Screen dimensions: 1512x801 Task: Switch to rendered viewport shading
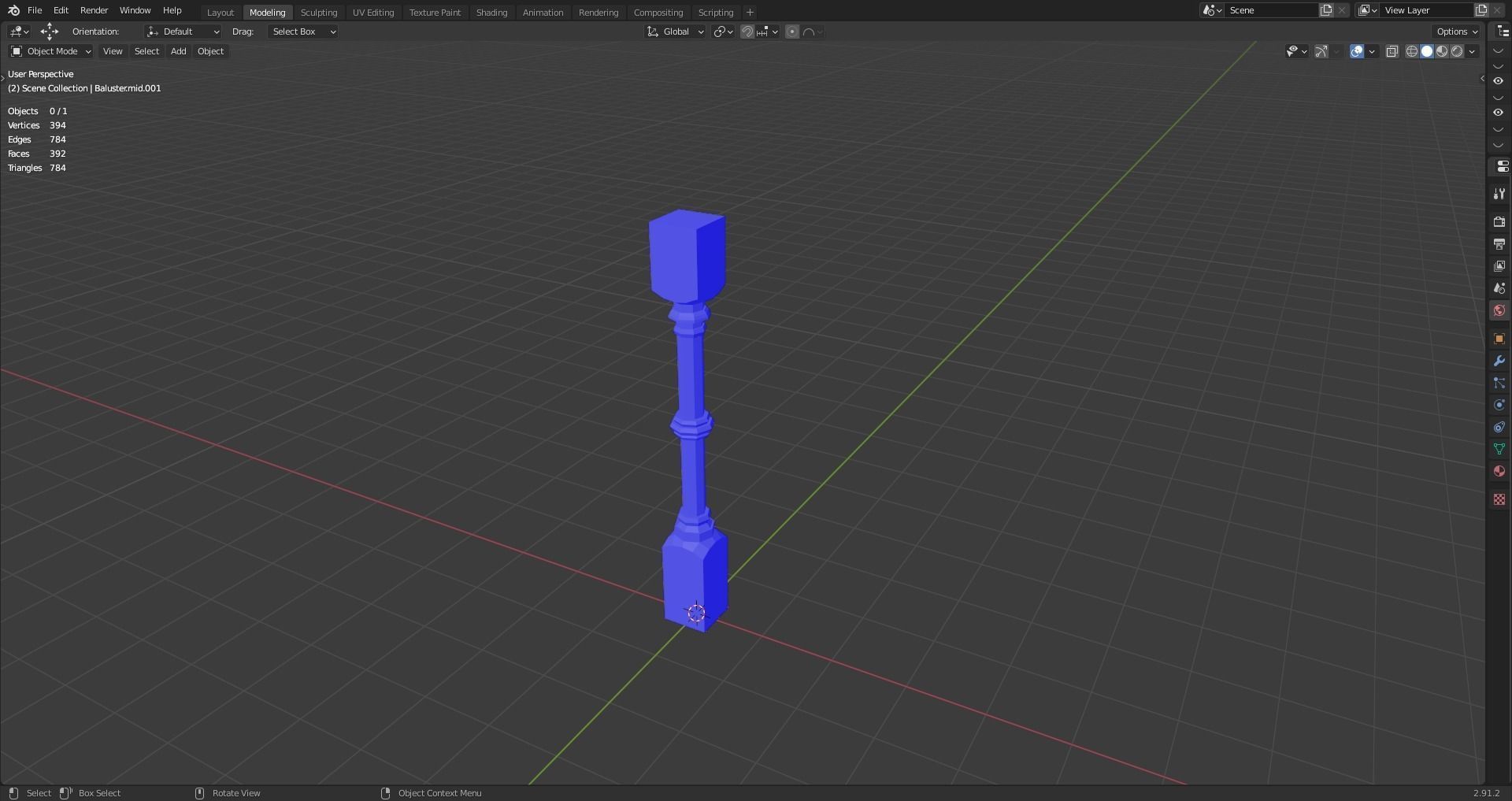pyautogui.click(x=1457, y=51)
